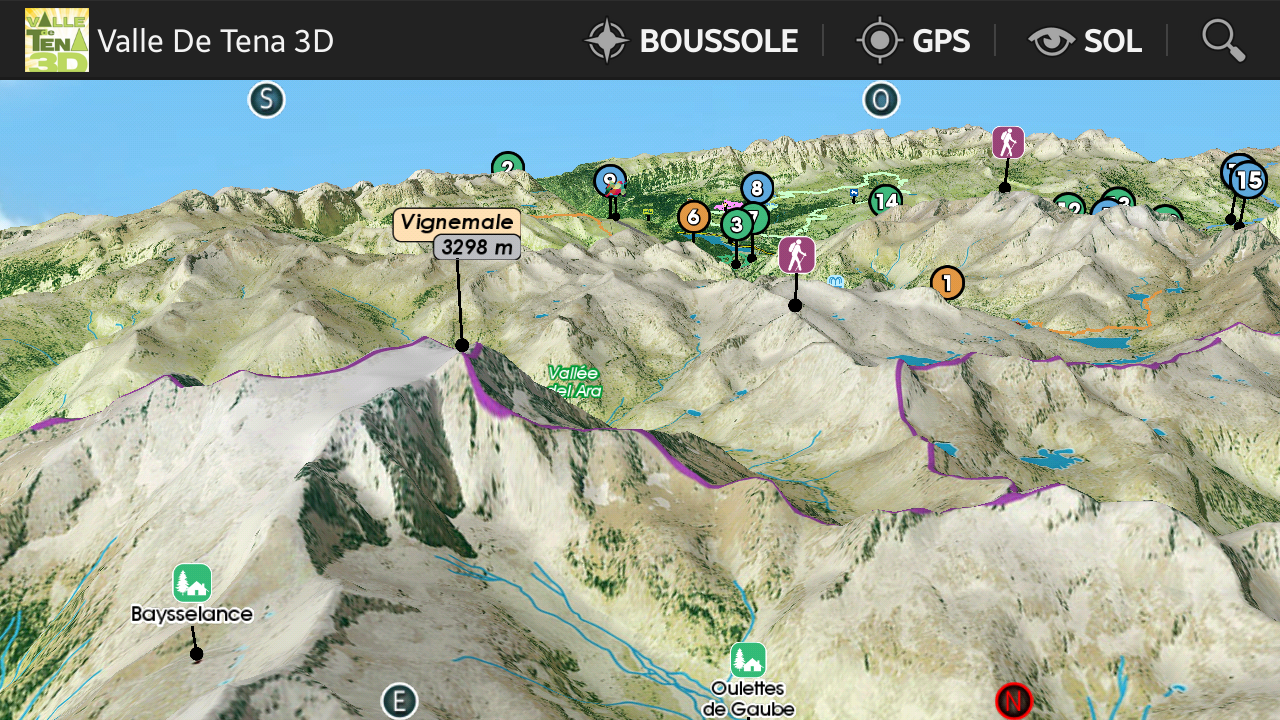
Task: Open the purple hiker icon on the skyline
Action: 1008,142
